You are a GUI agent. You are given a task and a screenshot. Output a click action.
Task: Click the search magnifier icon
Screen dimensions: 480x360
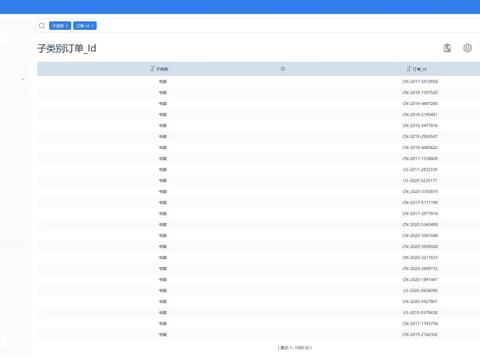tap(42, 26)
